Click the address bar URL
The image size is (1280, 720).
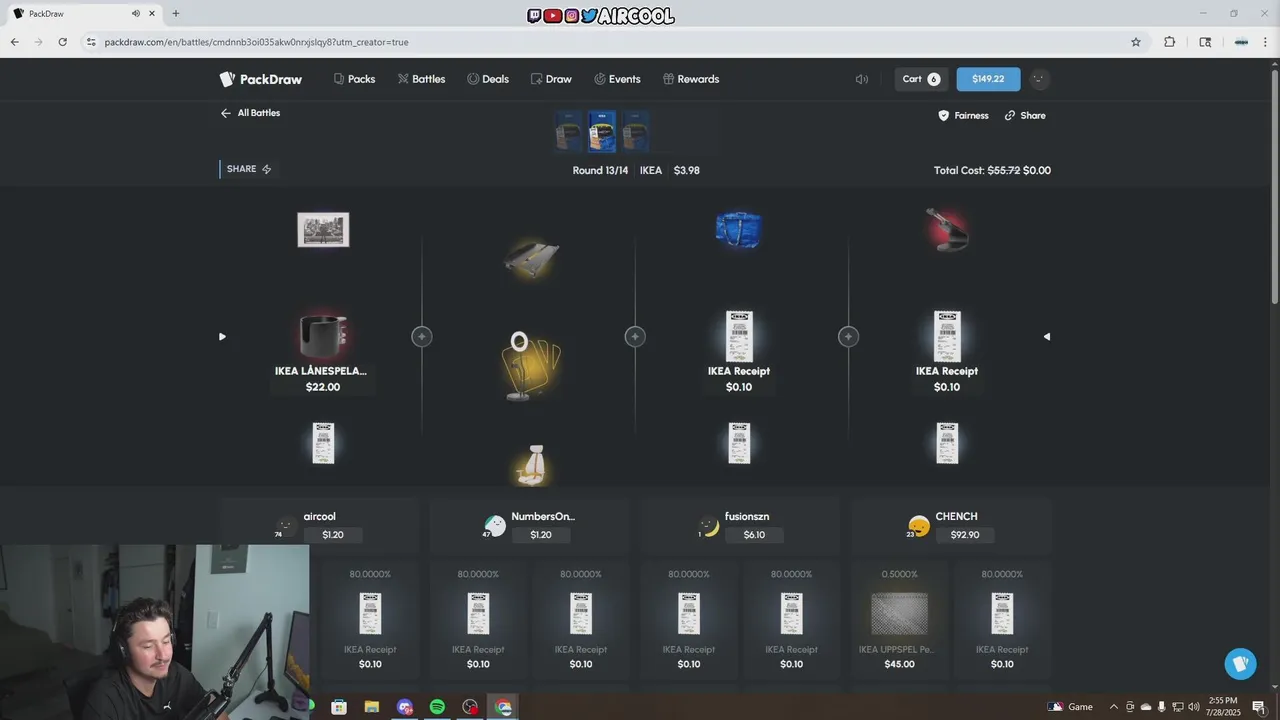(x=256, y=42)
